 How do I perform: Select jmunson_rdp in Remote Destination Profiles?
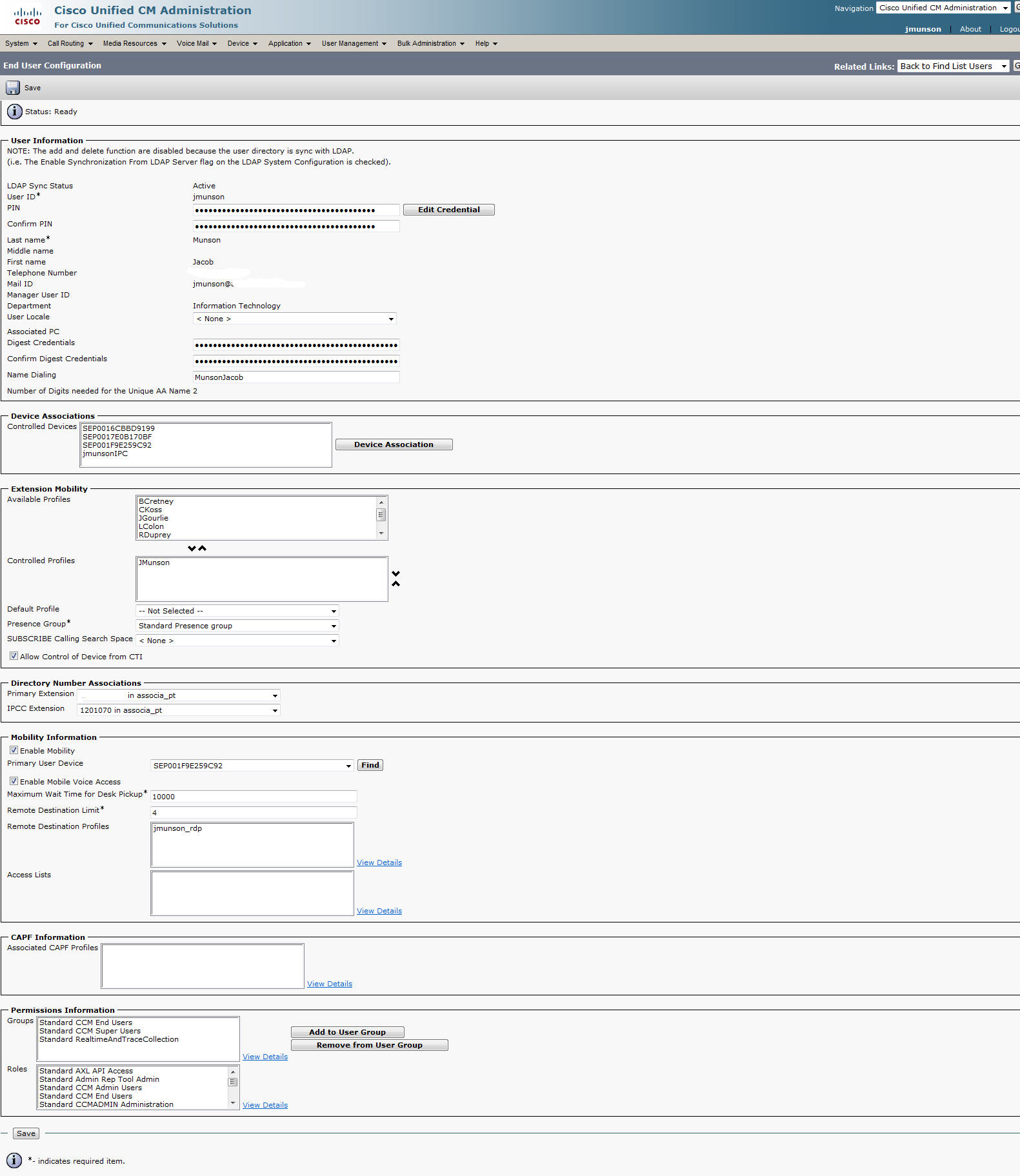click(x=178, y=828)
